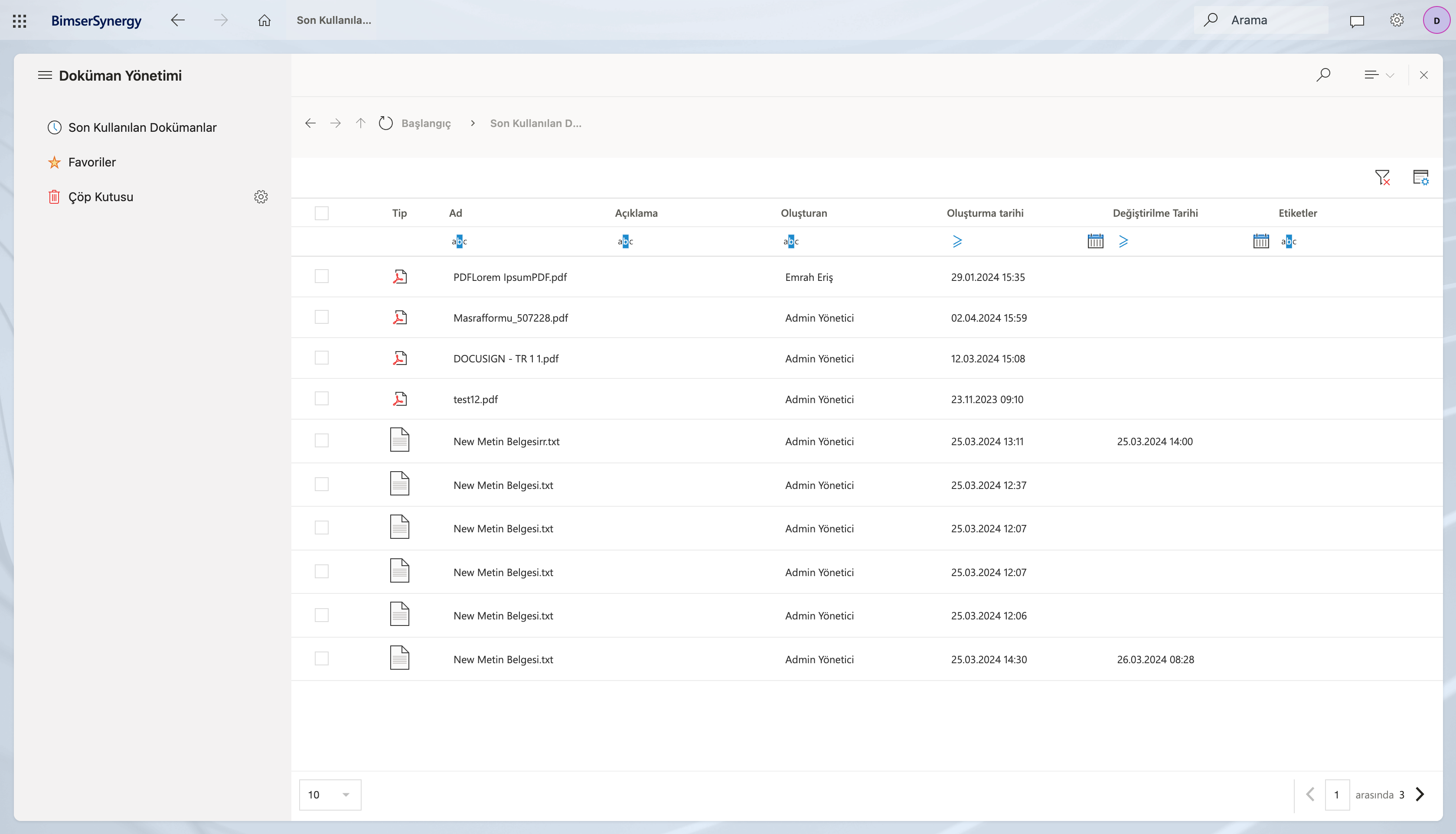The width and height of the screenshot is (1456, 834).
Task: Go to next page of results
Action: pyautogui.click(x=1420, y=795)
